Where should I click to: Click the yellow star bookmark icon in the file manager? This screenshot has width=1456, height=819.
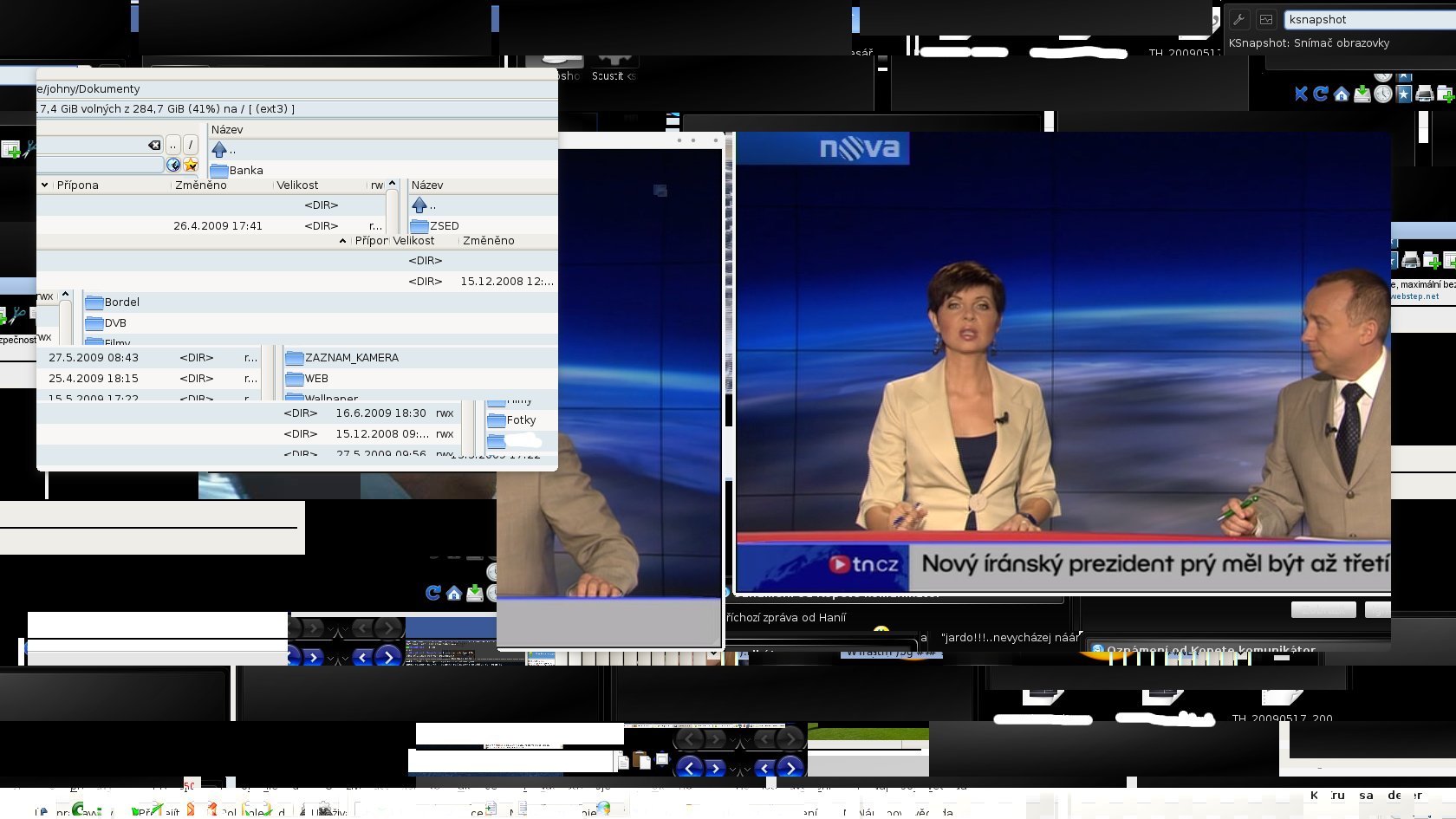point(191,165)
